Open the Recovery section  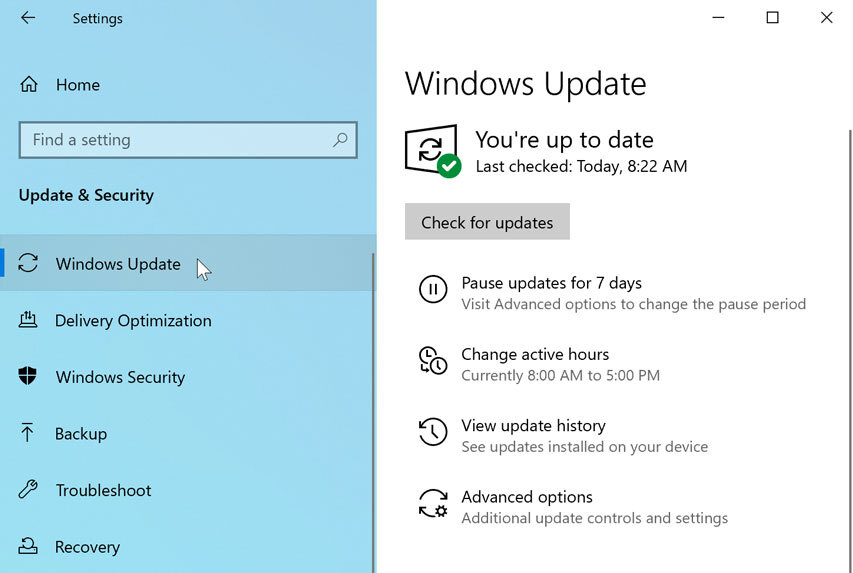(187, 546)
